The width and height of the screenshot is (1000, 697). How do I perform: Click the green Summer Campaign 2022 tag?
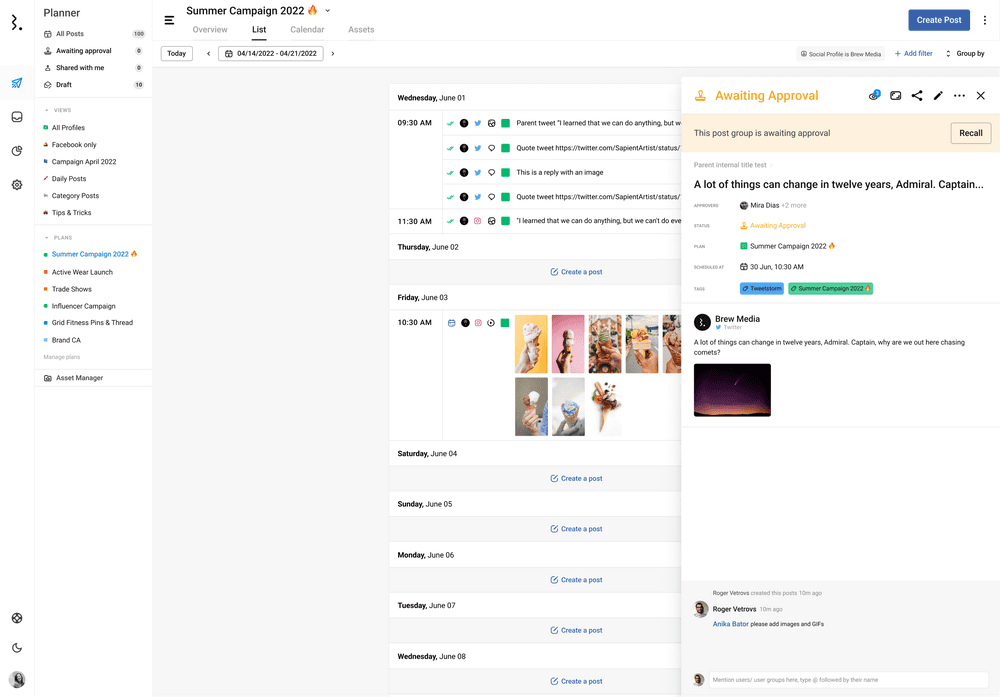tap(830, 289)
